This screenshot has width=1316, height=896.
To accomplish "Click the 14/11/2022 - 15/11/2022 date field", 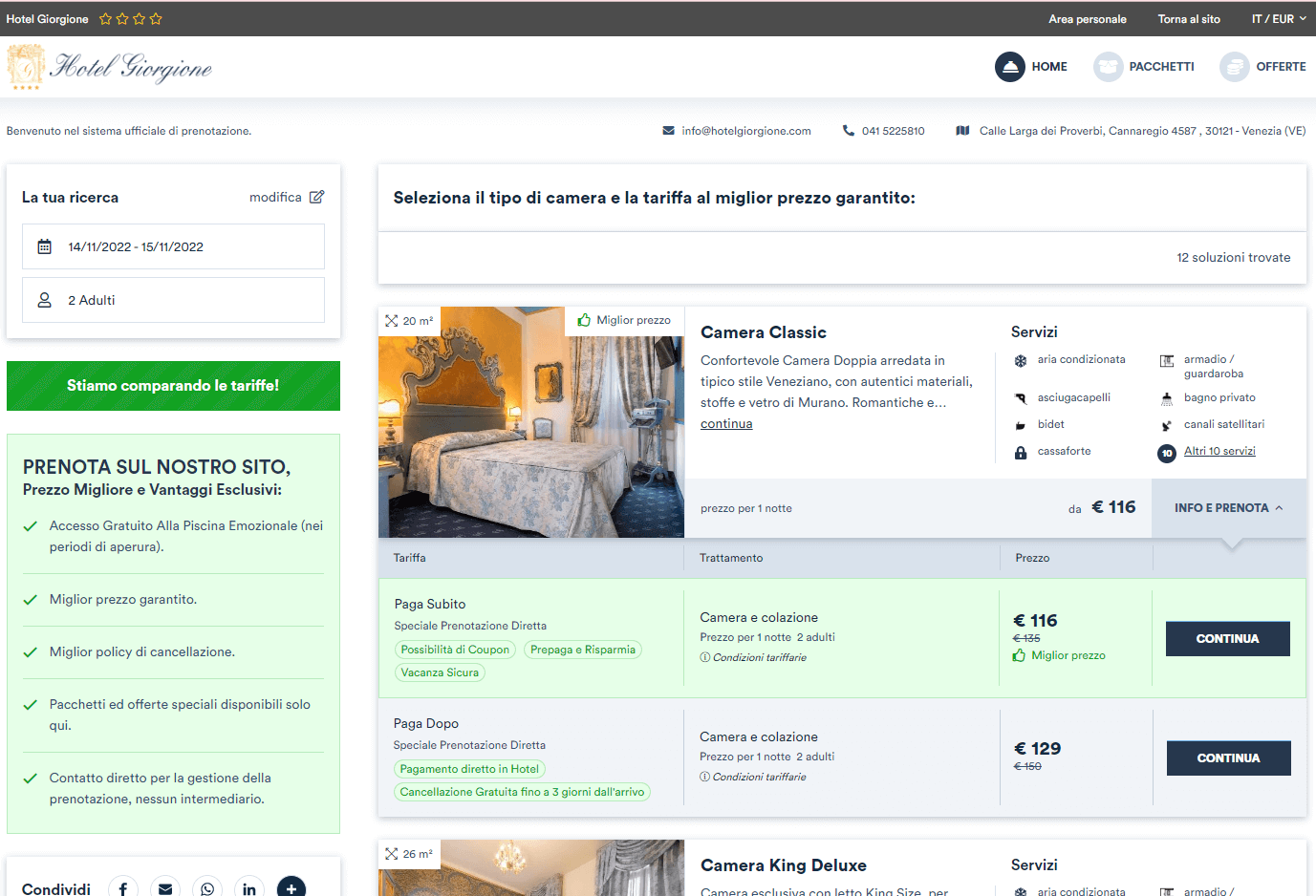I will pos(173,246).
